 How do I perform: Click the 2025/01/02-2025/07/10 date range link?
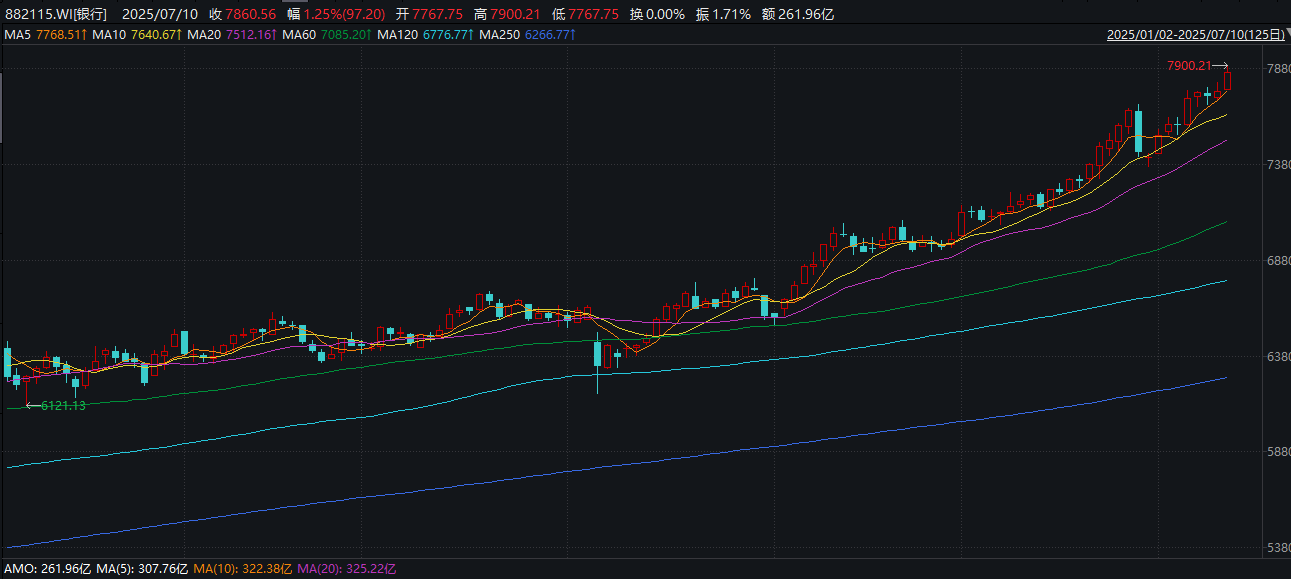pyautogui.click(x=1190, y=35)
